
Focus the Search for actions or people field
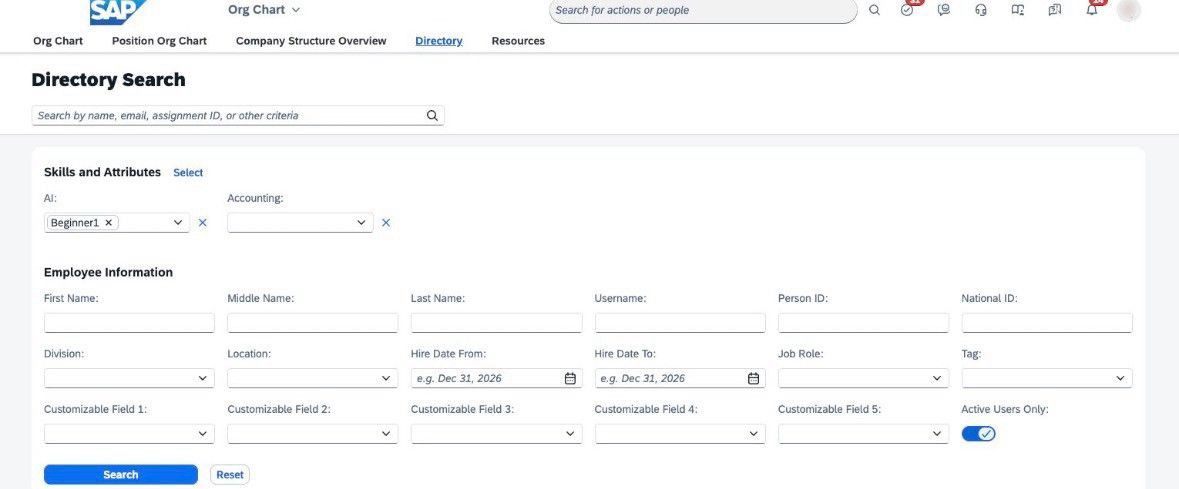point(703,11)
